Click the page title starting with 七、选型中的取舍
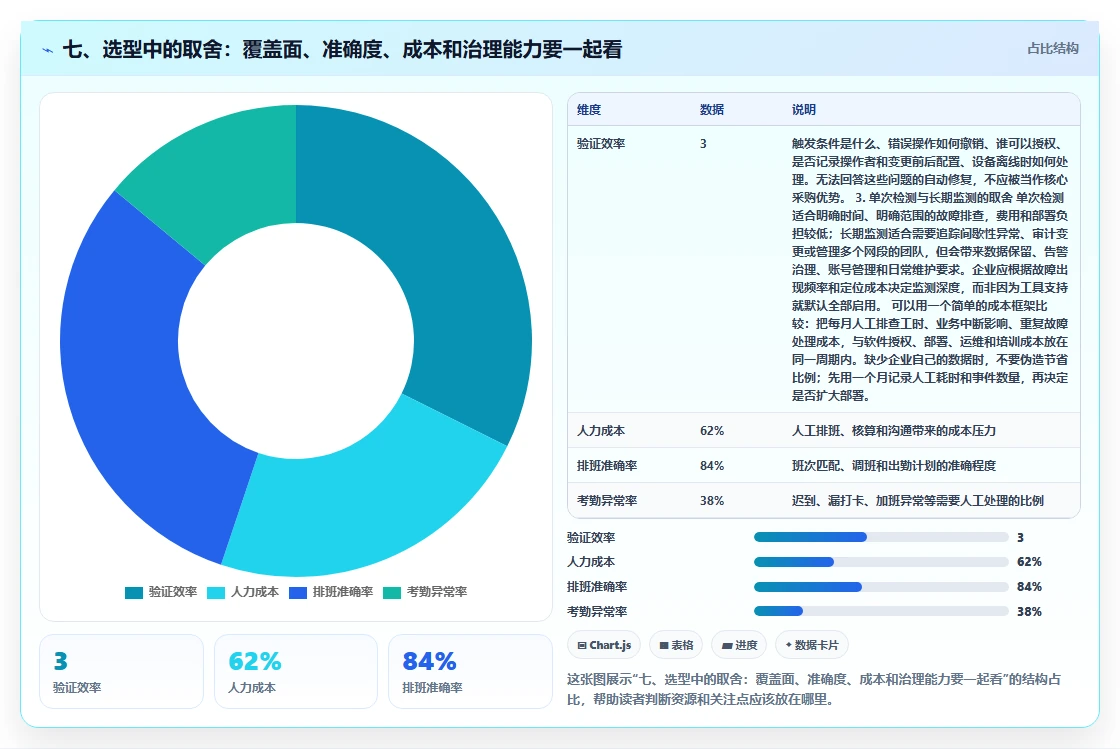 click(x=342, y=49)
